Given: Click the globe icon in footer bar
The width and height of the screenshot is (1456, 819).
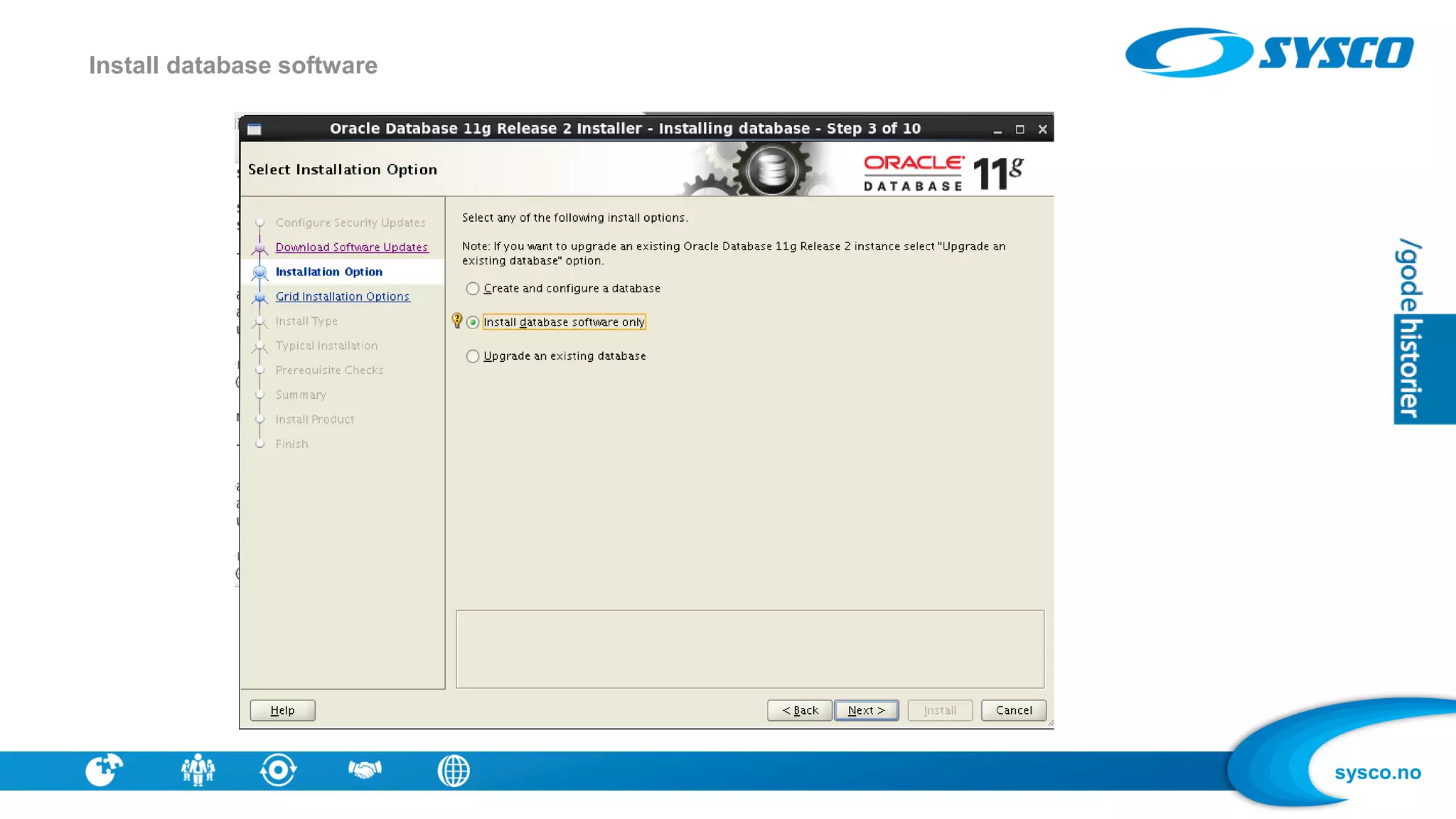Looking at the screenshot, I should [454, 771].
